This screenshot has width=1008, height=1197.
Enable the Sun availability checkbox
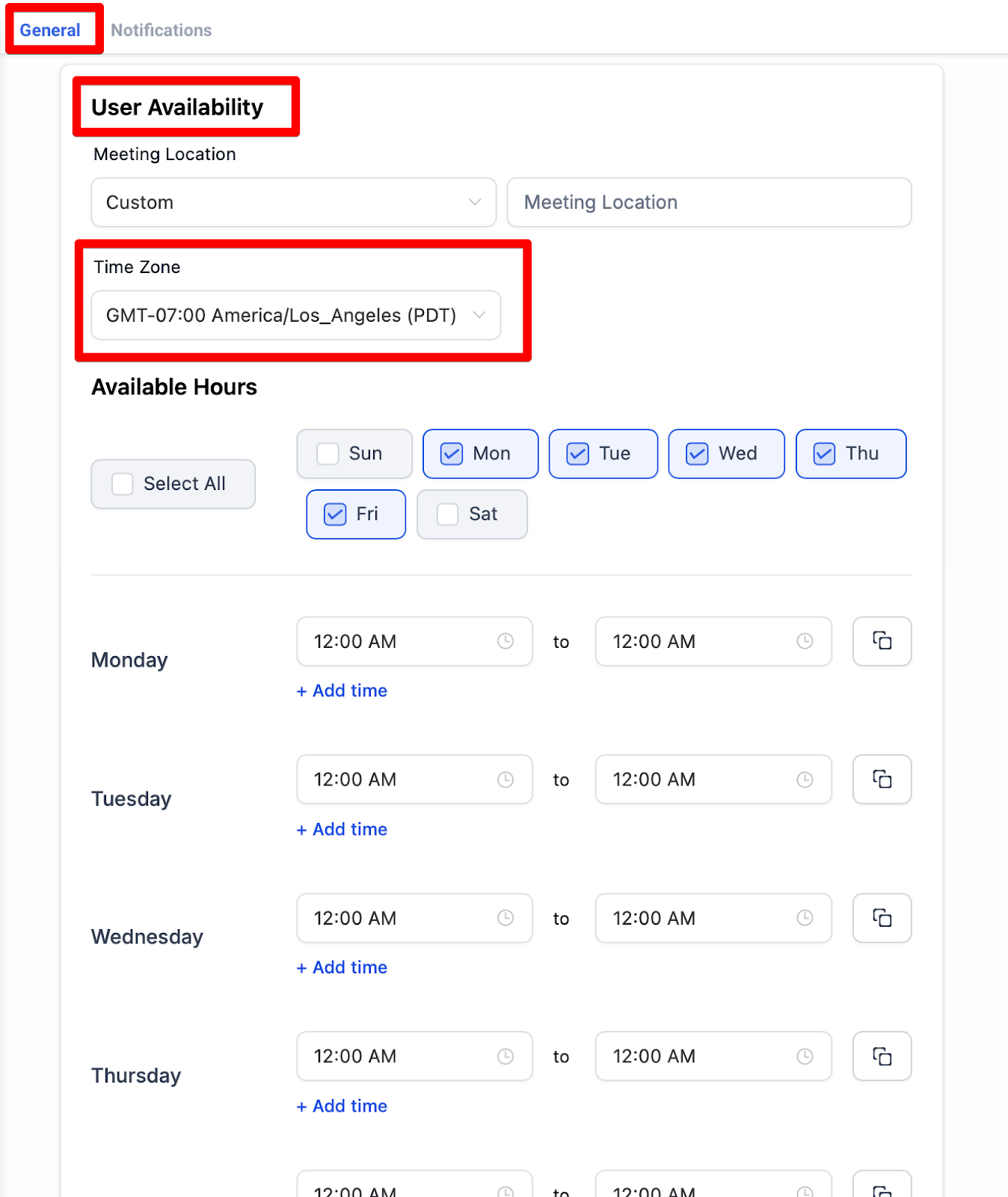[328, 454]
